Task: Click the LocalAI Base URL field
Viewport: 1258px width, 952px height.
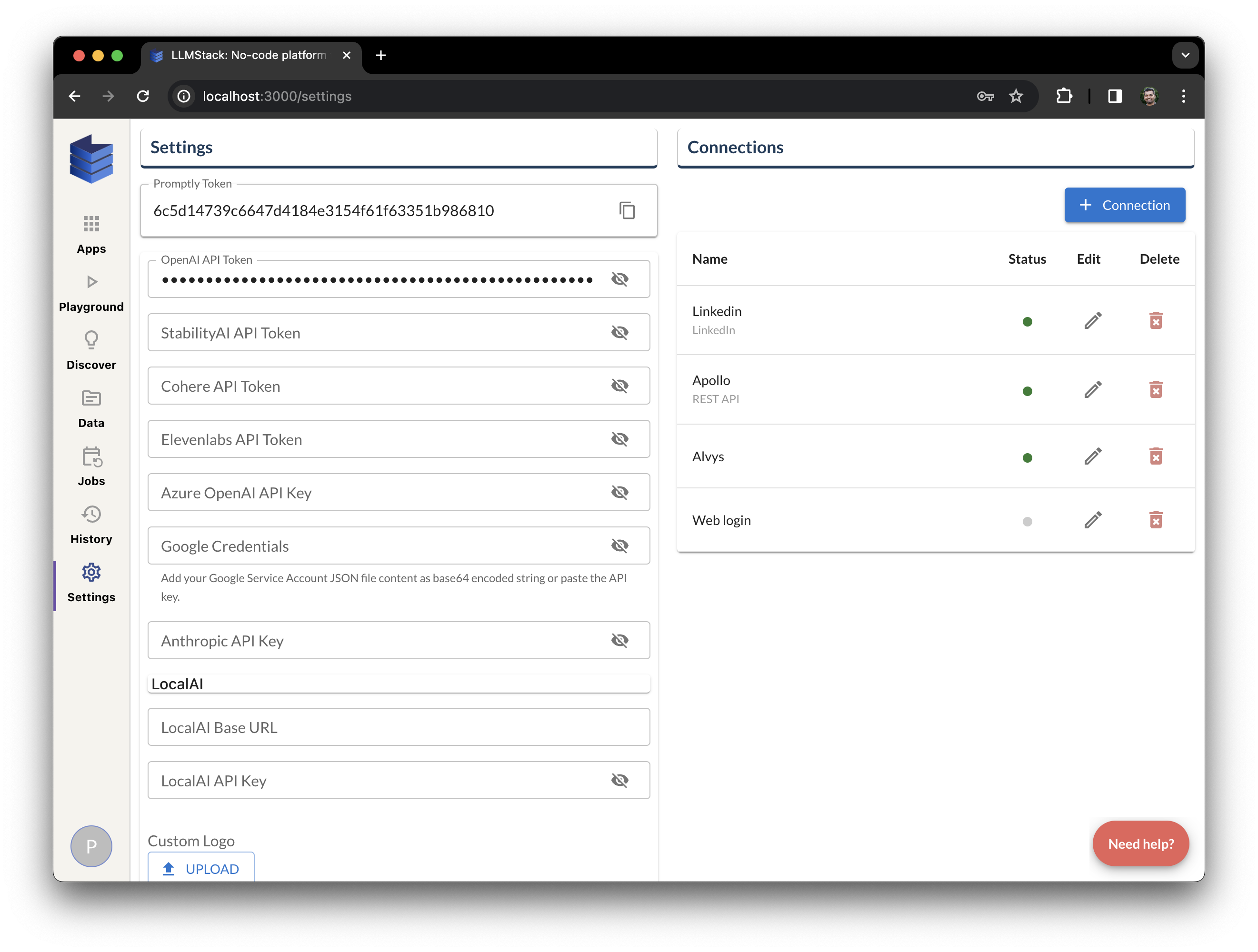Action: [398, 727]
